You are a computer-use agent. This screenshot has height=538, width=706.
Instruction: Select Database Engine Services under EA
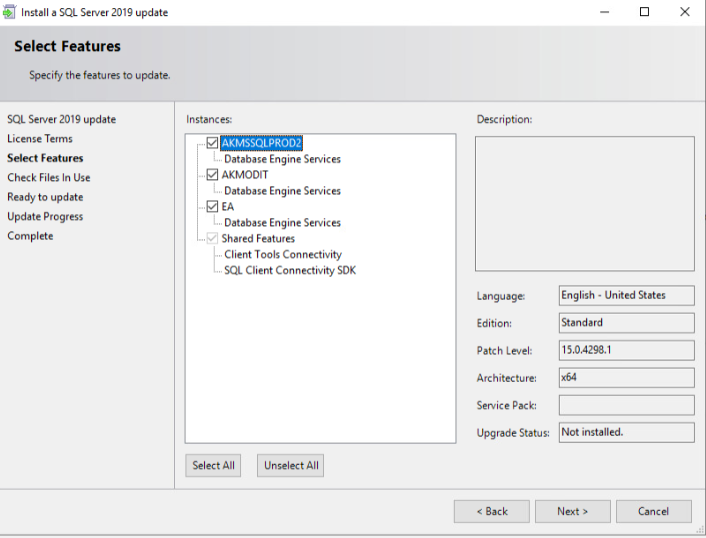coord(282,223)
